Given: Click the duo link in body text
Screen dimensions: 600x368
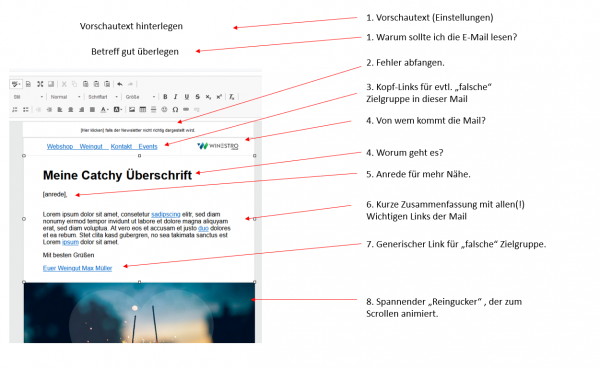Looking at the screenshot, I should [x=204, y=228].
